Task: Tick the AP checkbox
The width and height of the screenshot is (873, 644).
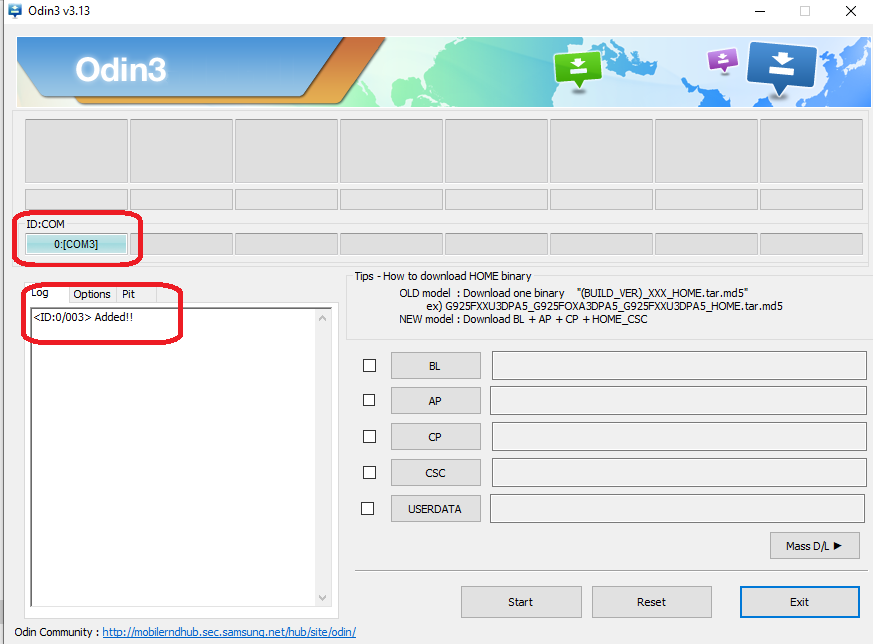Action: pyautogui.click(x=369, y=400)
